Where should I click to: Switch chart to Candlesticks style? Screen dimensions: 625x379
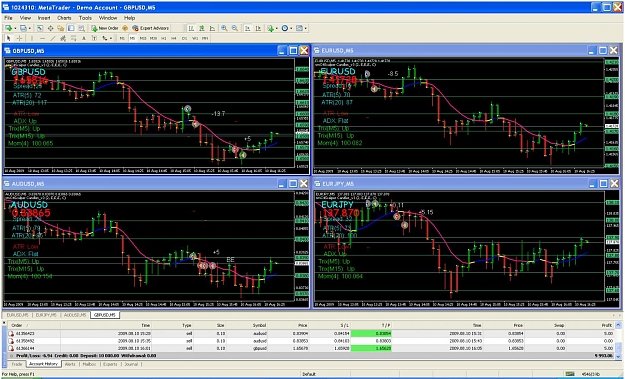pyautogui.click(x=202, y=28)
